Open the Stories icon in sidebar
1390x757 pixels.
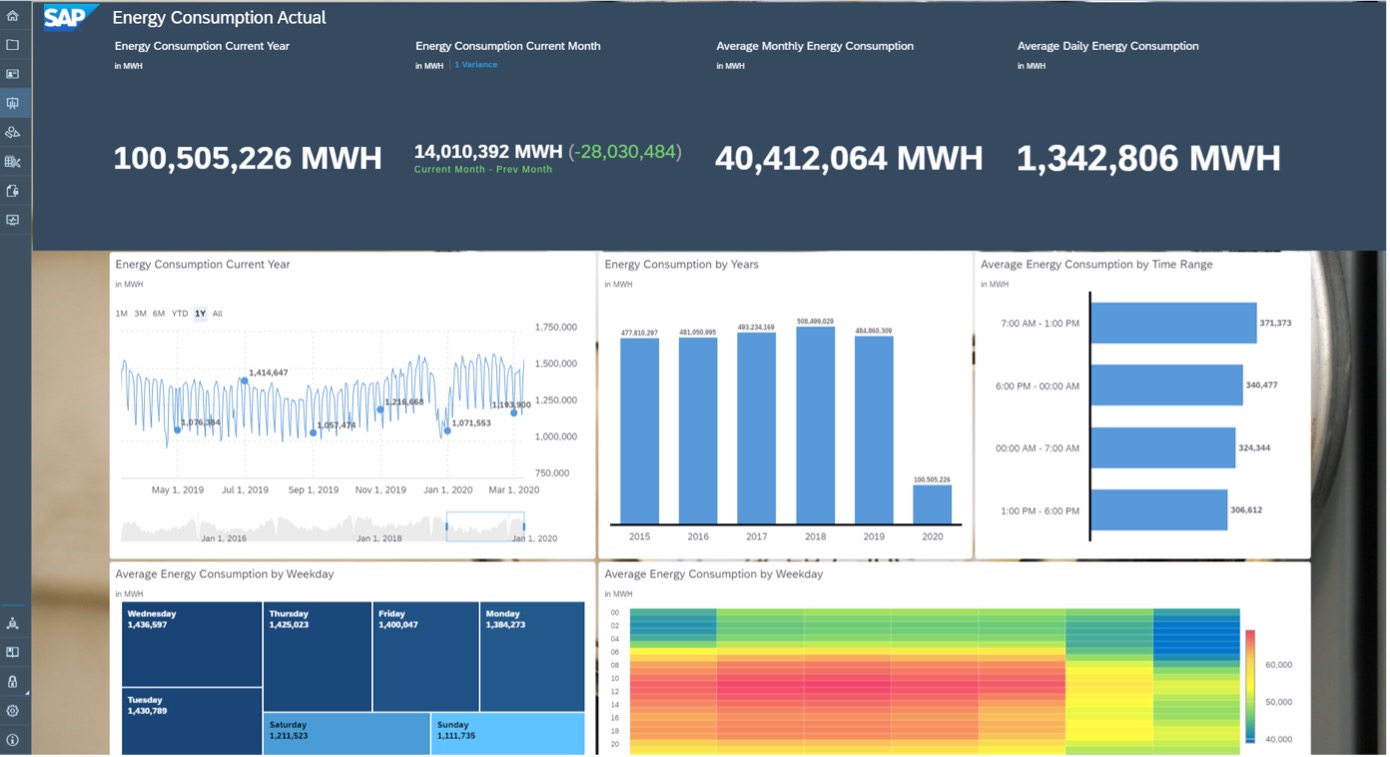13,74
